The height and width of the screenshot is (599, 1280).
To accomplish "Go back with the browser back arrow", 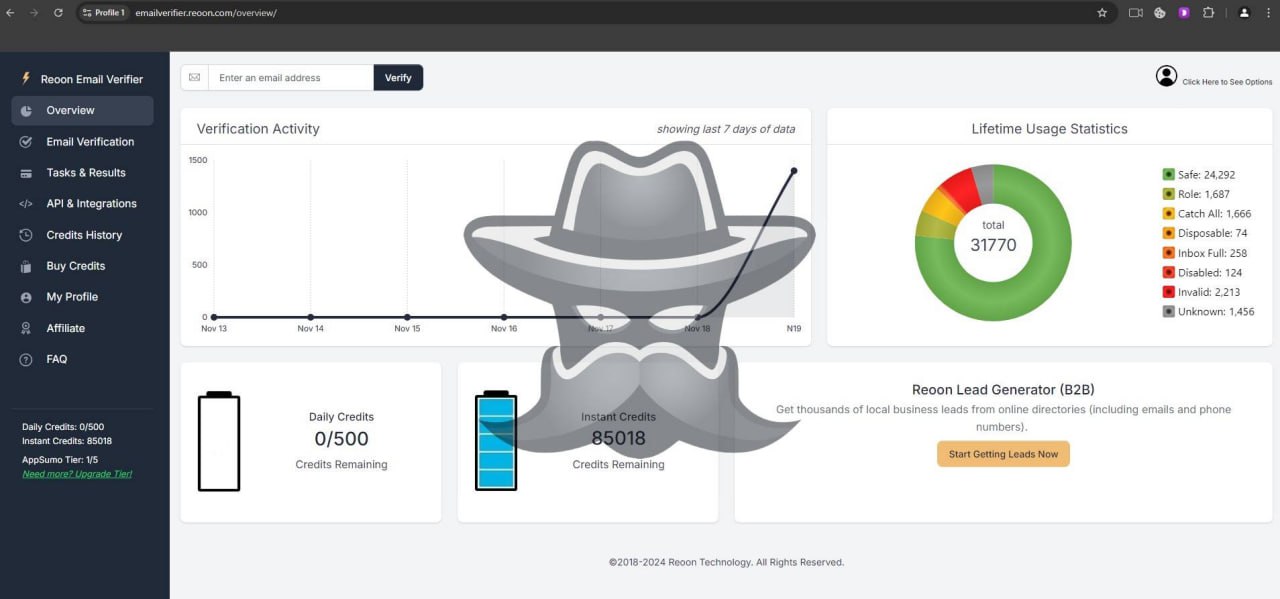I will pyautogui.click(x=11, y=13).
